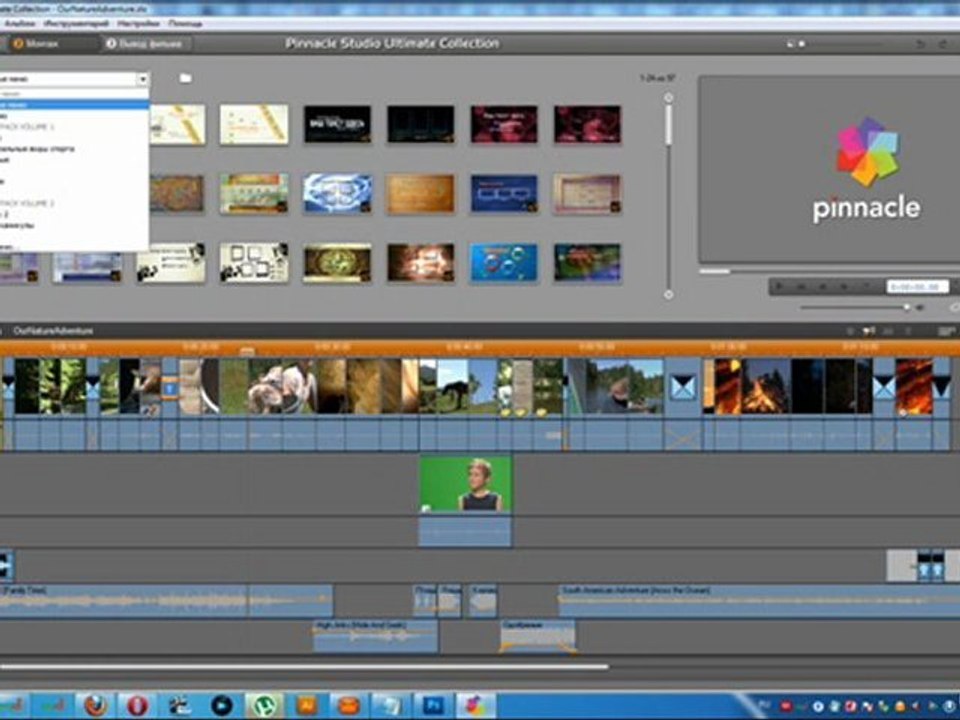Select the dog clip on the video track
The width and height of the screenshot is (960, 720).
pos(282,387)
